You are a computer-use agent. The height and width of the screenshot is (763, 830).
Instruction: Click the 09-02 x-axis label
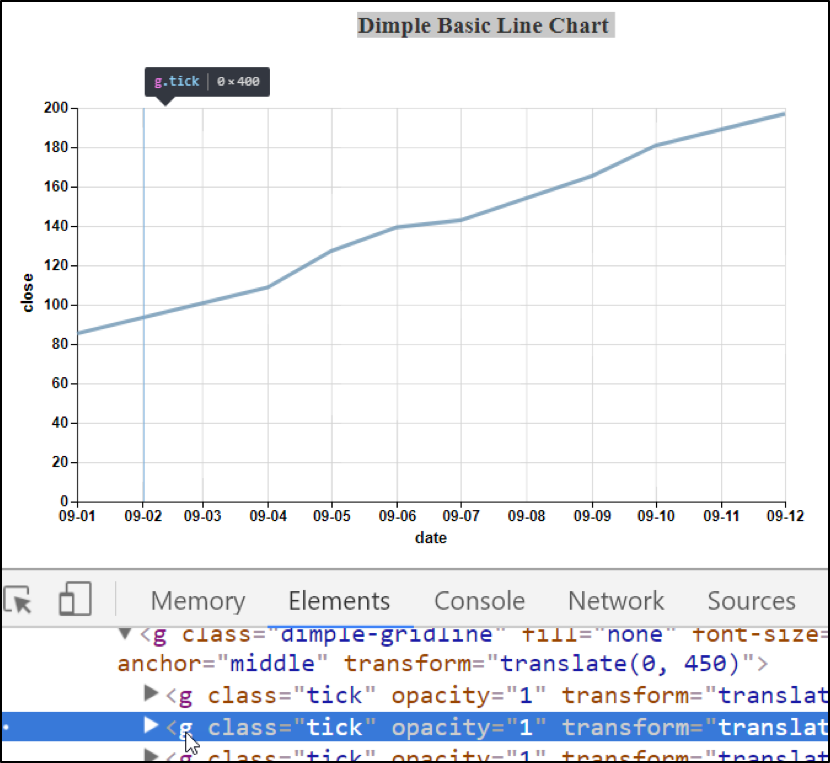click(x=143, y=516)
